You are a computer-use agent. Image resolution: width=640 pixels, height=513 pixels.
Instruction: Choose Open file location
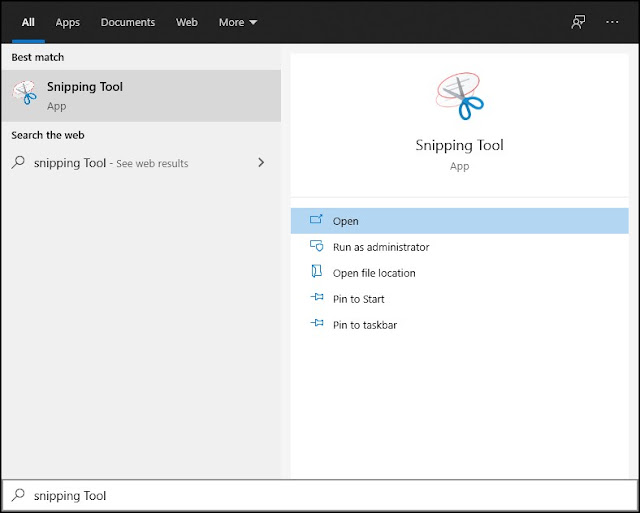[460, 273]
